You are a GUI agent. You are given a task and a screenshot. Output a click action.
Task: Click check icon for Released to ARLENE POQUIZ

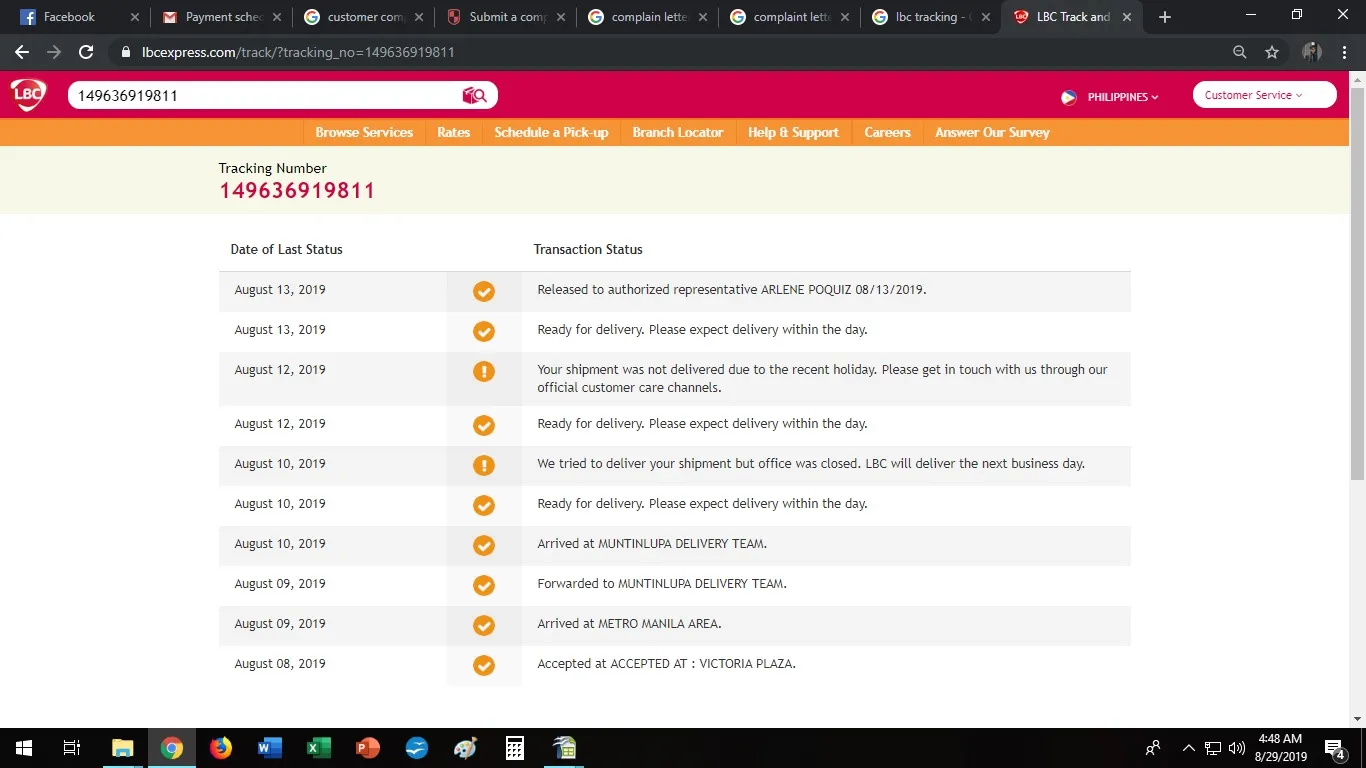[484, 291]
